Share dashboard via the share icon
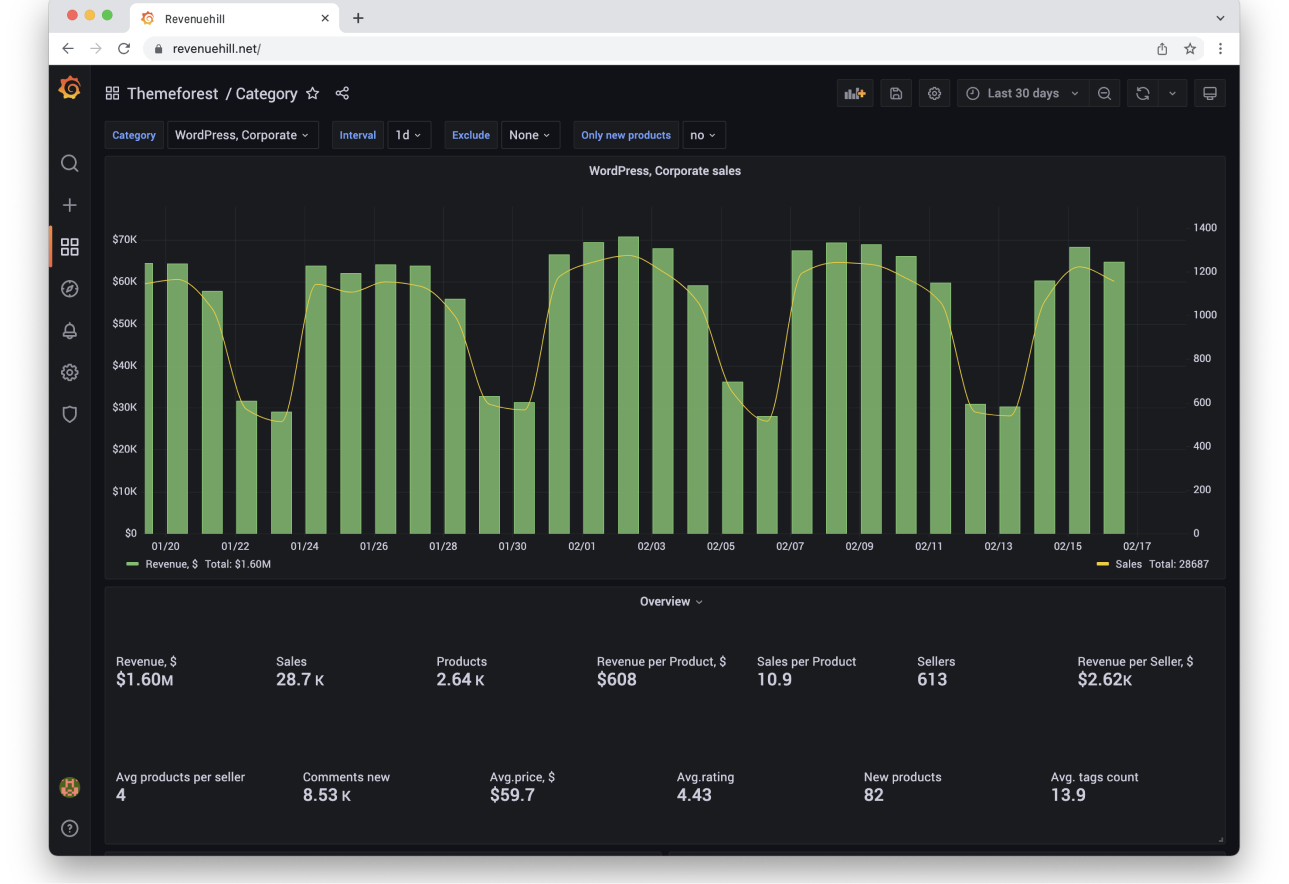 click(342, 93)
